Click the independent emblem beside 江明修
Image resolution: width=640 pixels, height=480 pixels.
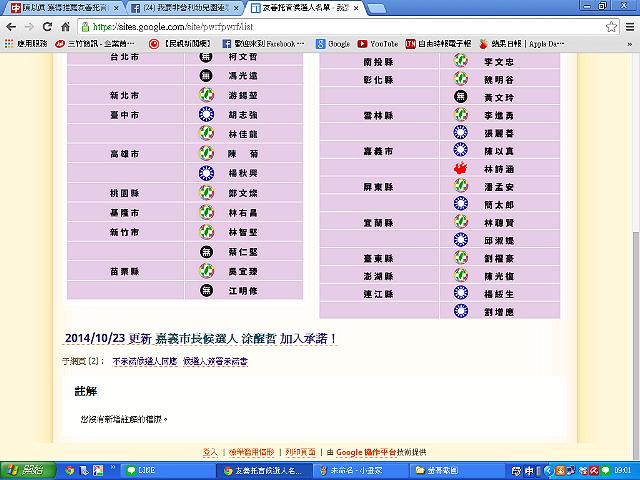point(206,290)
